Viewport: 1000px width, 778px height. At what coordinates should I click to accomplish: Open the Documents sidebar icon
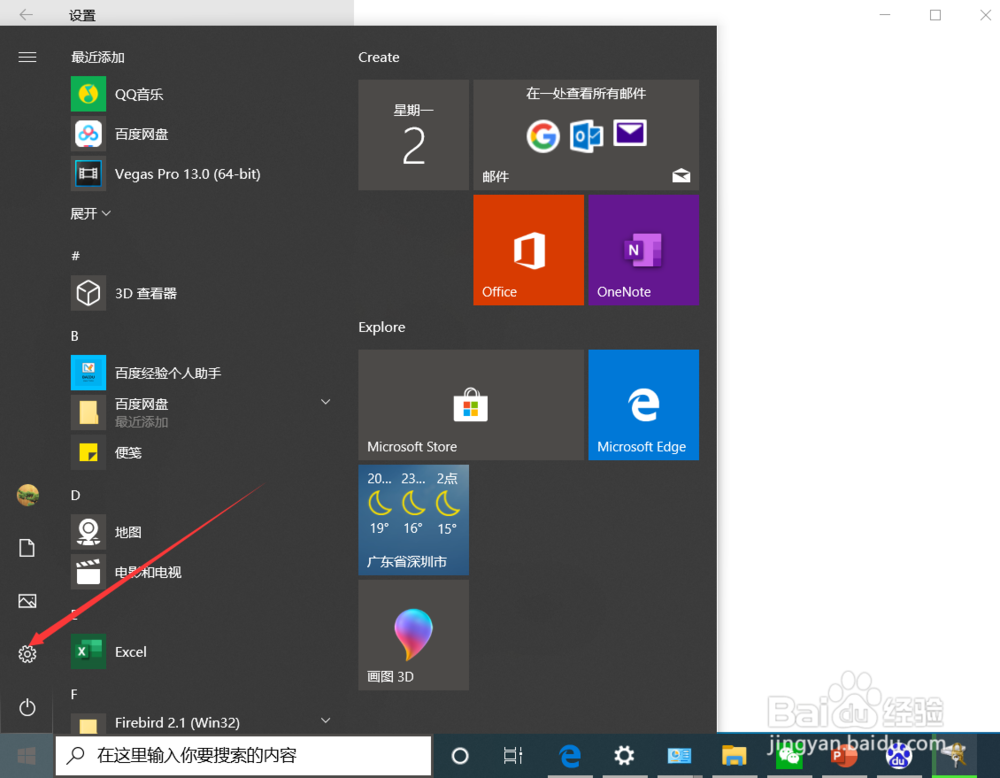(27, 548)
